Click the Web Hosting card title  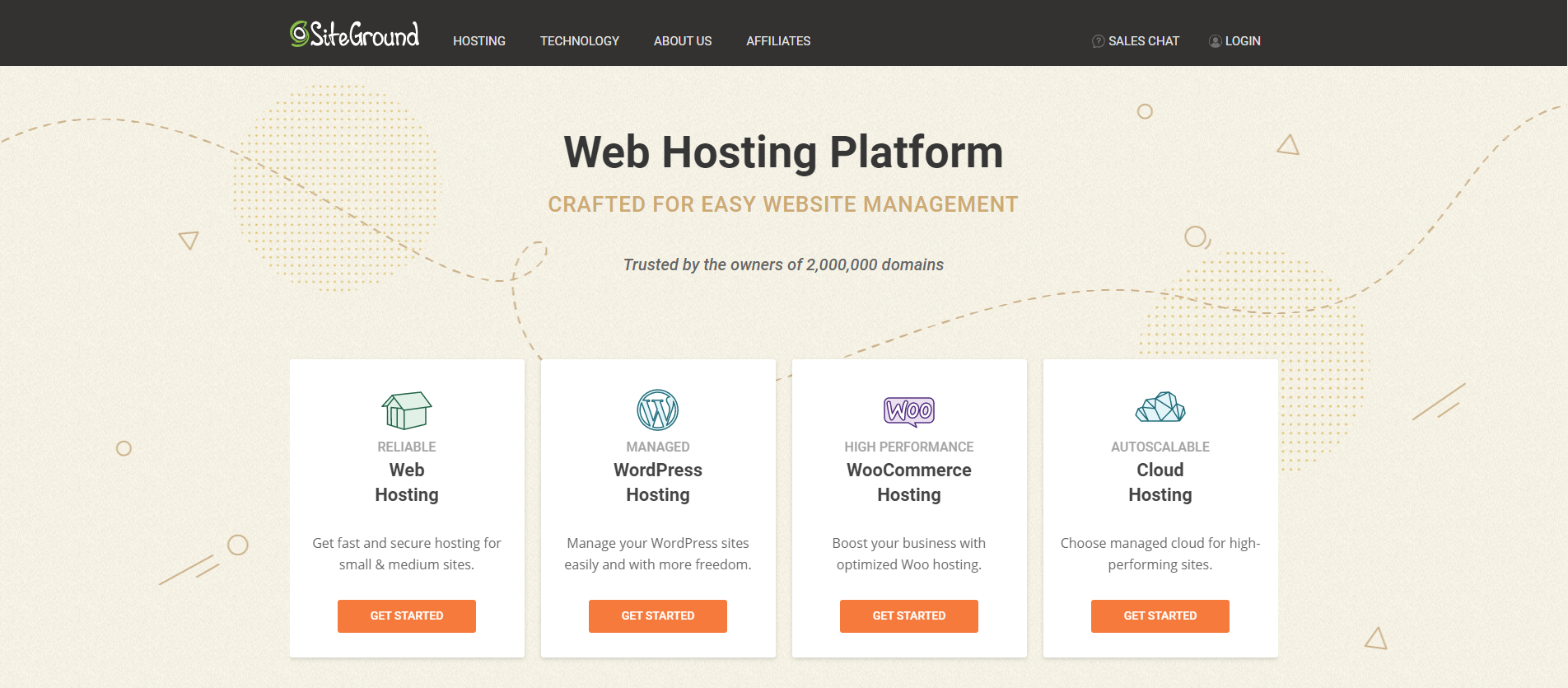[x=407, y=482]
